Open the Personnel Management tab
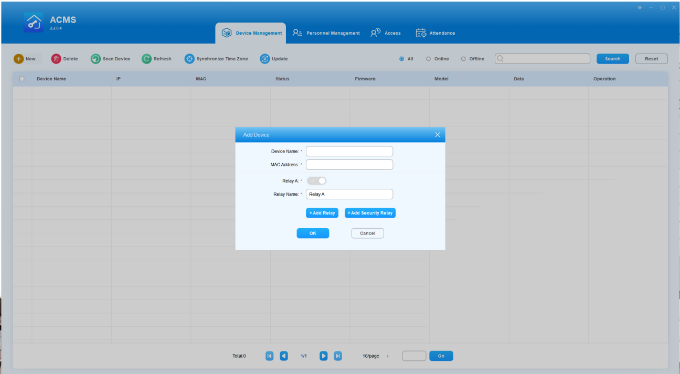The width and height of the screenshot is (680, 374). [326, 33]
